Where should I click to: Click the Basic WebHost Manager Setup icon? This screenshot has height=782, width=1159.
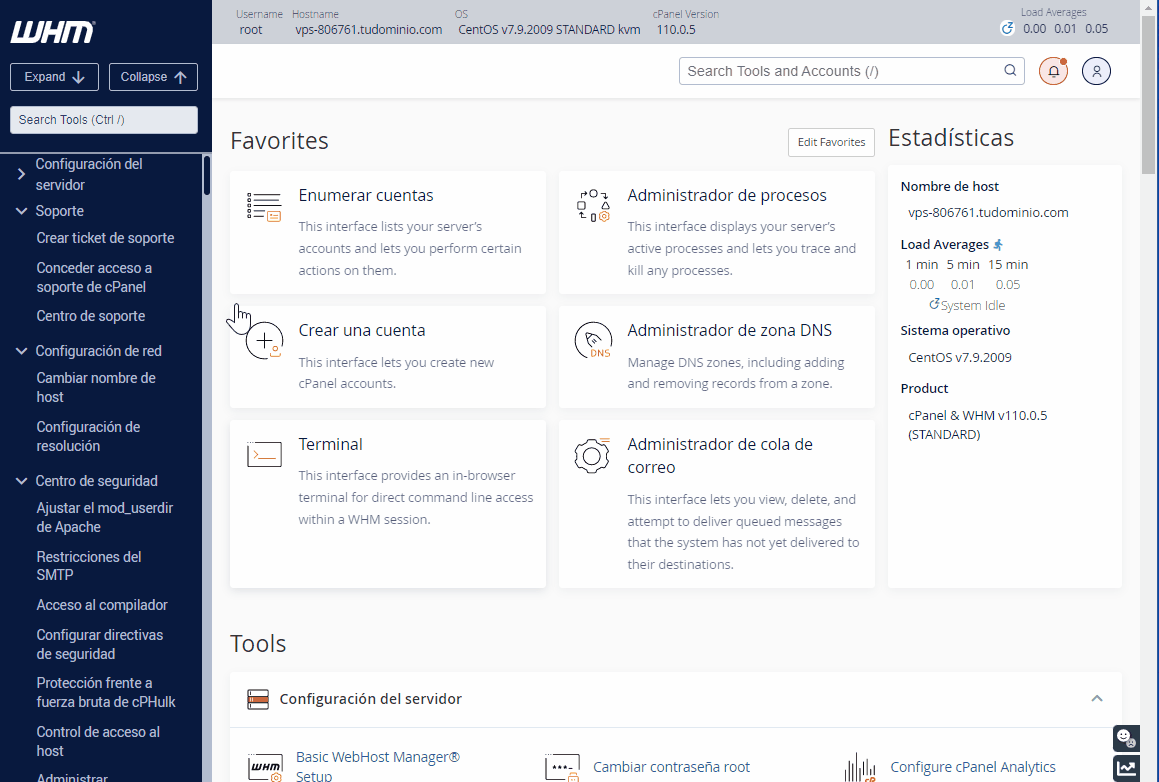265,767
